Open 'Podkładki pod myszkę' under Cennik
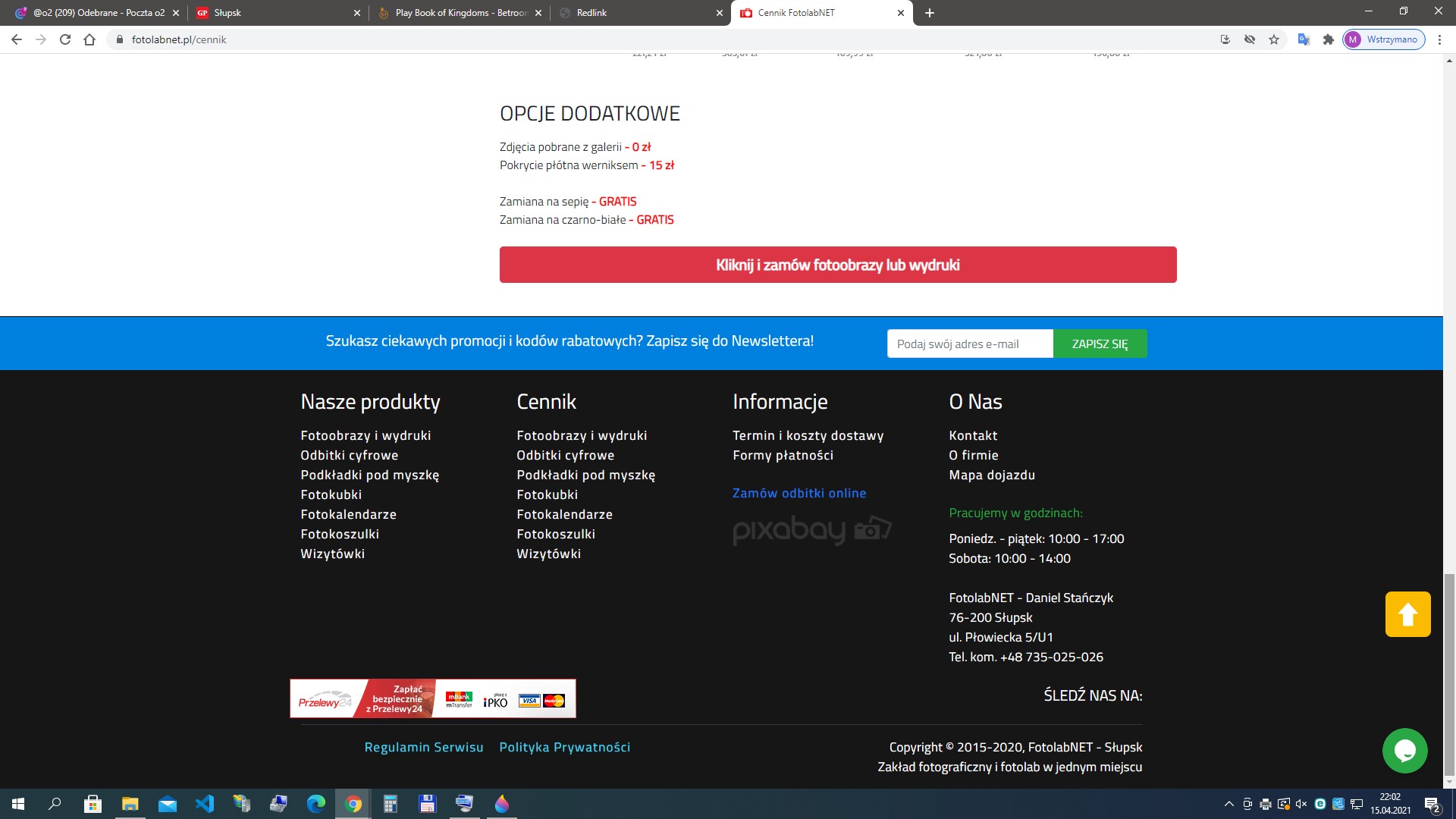 click(586, 475)
